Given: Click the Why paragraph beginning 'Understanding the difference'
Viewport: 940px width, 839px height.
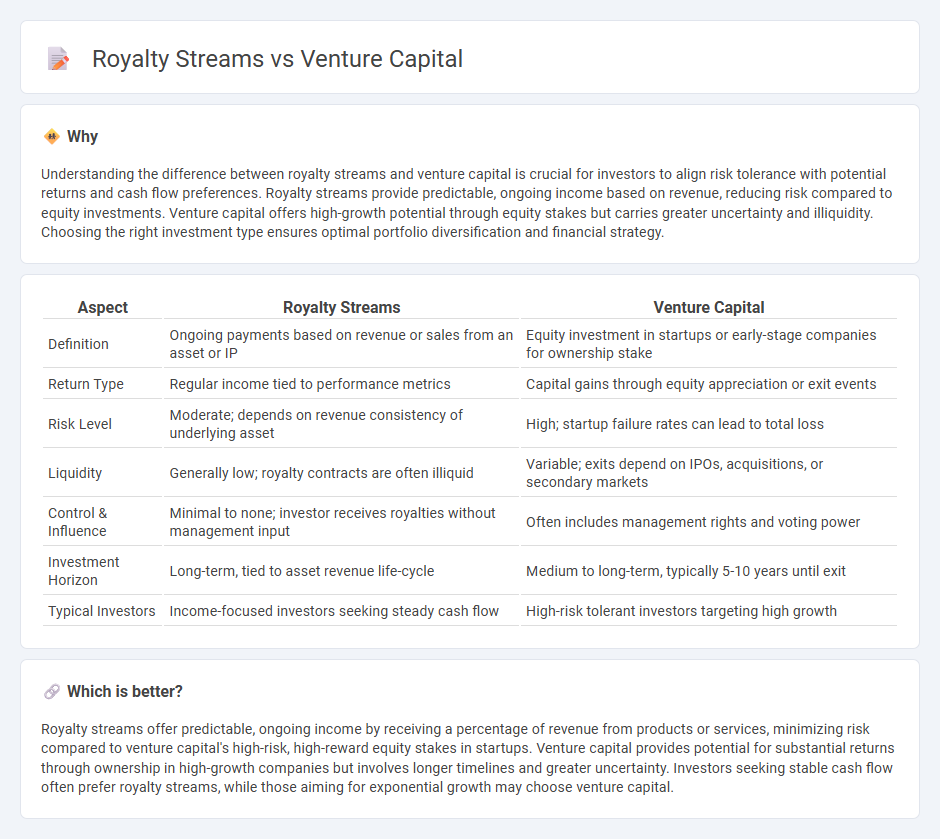Looking at the screenshot, I should (x=467, y=203).
